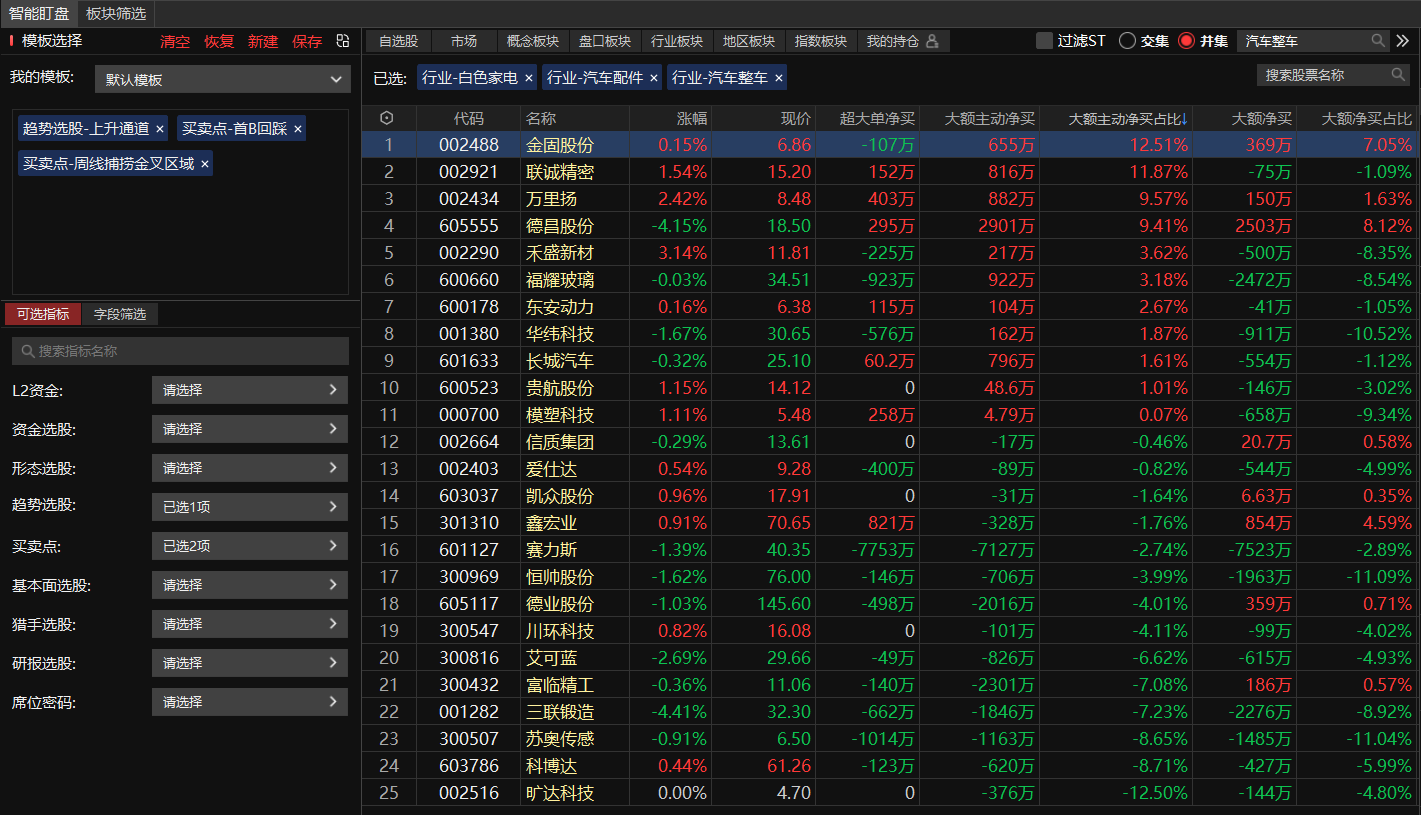Select the 赛力斯 stock row

(x=890, y=550)
